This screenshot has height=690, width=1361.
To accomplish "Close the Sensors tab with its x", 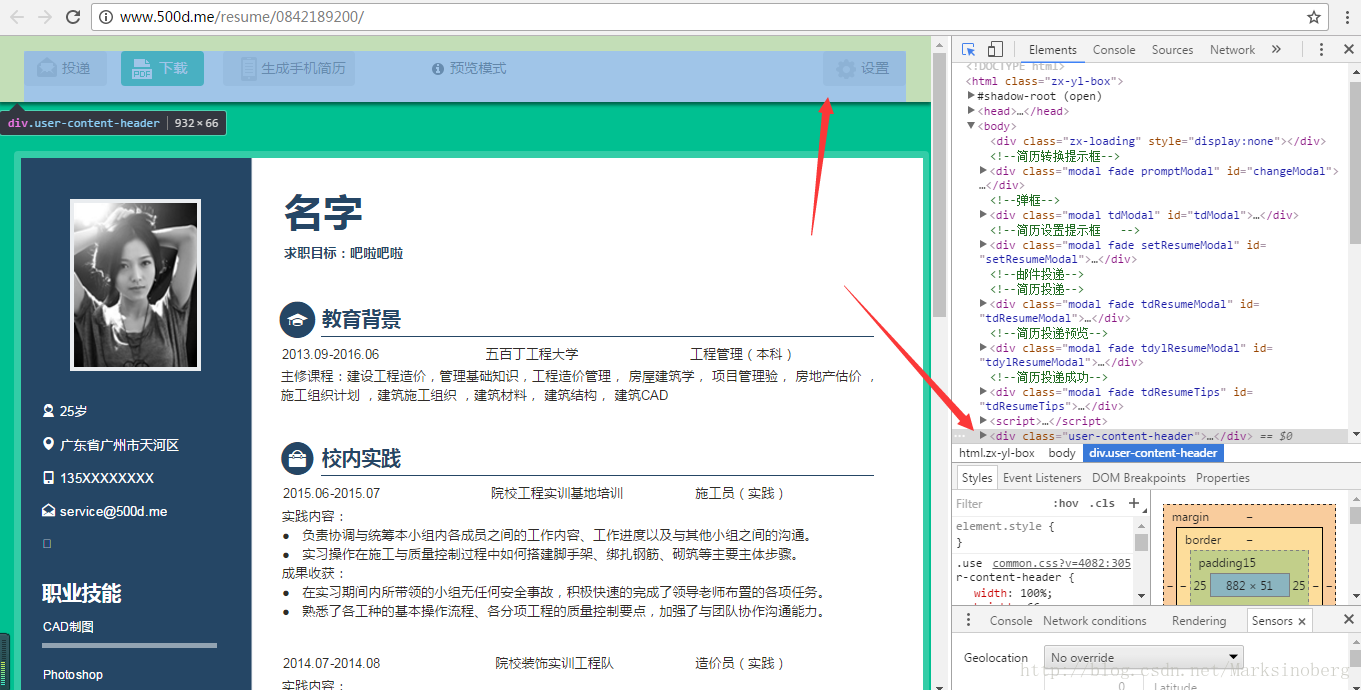I will pos(1302,621).
